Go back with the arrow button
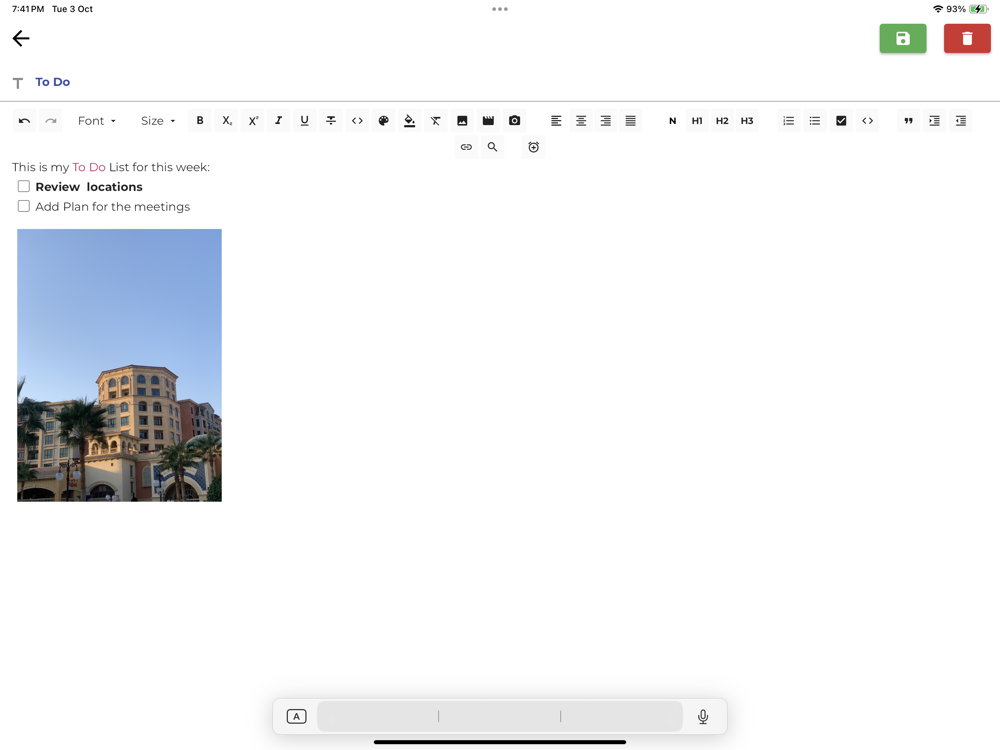 (21, 38)
